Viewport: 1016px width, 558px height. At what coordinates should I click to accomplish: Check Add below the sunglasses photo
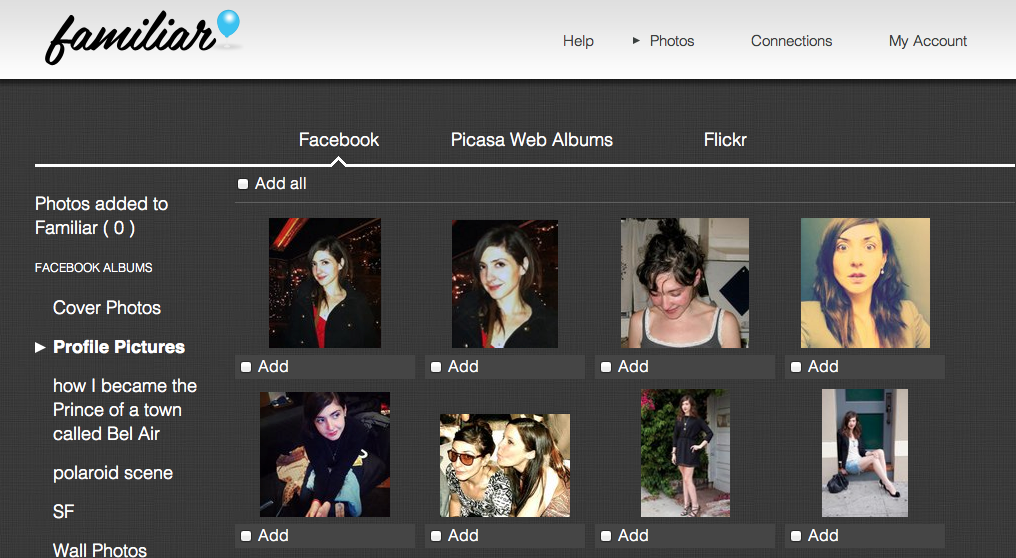[x=436, y=536]
